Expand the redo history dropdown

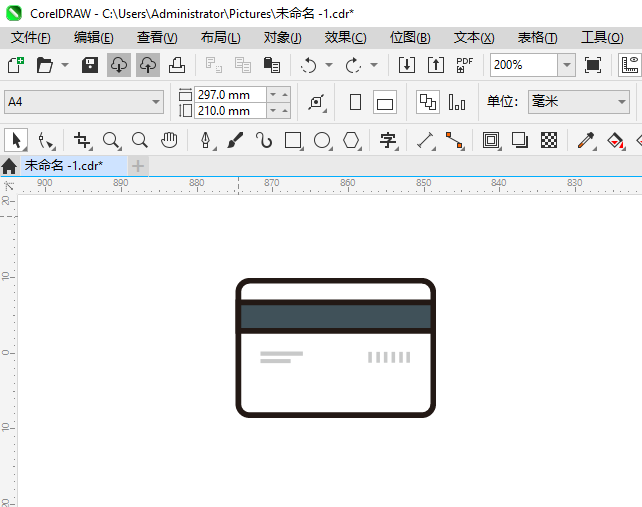coord(374,65)
